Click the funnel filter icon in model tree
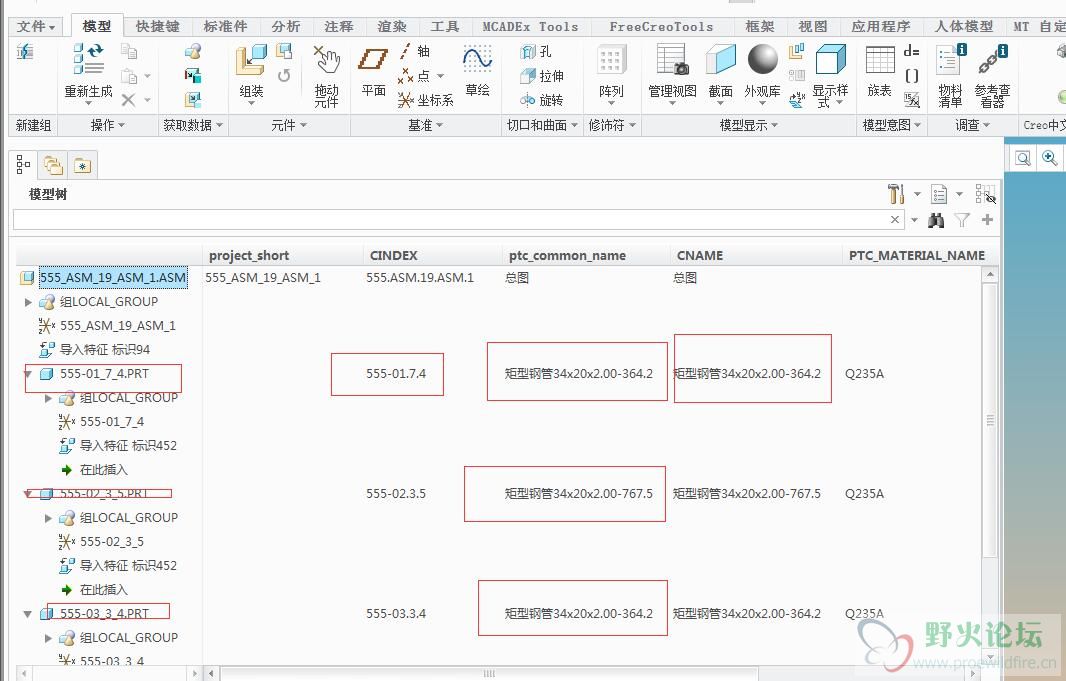Viewport: 1066px width, 681px height. (961, 220)
